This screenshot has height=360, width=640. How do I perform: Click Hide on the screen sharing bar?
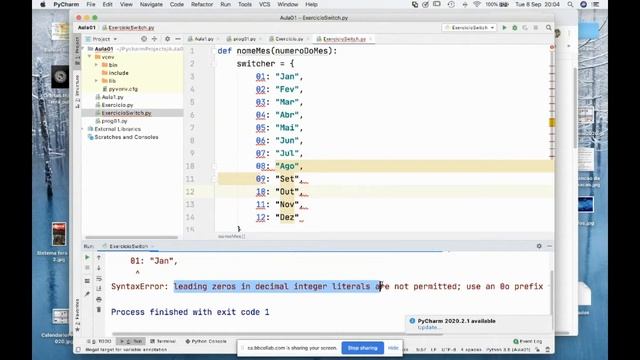coord(393,348)
